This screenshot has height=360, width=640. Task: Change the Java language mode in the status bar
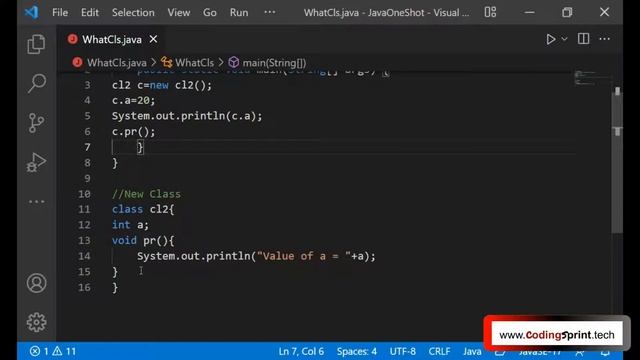pyautogui.click(x=472, y=351)
